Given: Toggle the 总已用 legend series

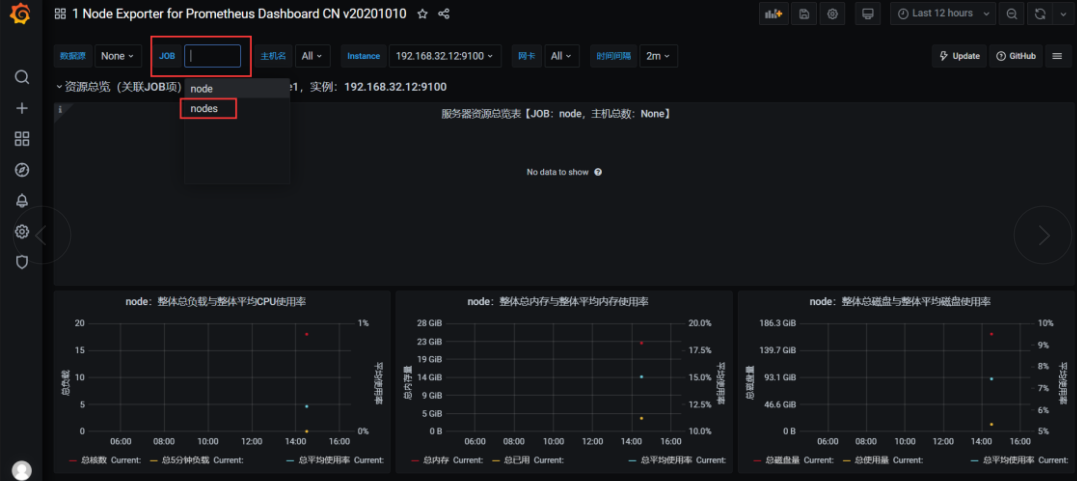Looking at the screenshot, I should pos(519,460).
